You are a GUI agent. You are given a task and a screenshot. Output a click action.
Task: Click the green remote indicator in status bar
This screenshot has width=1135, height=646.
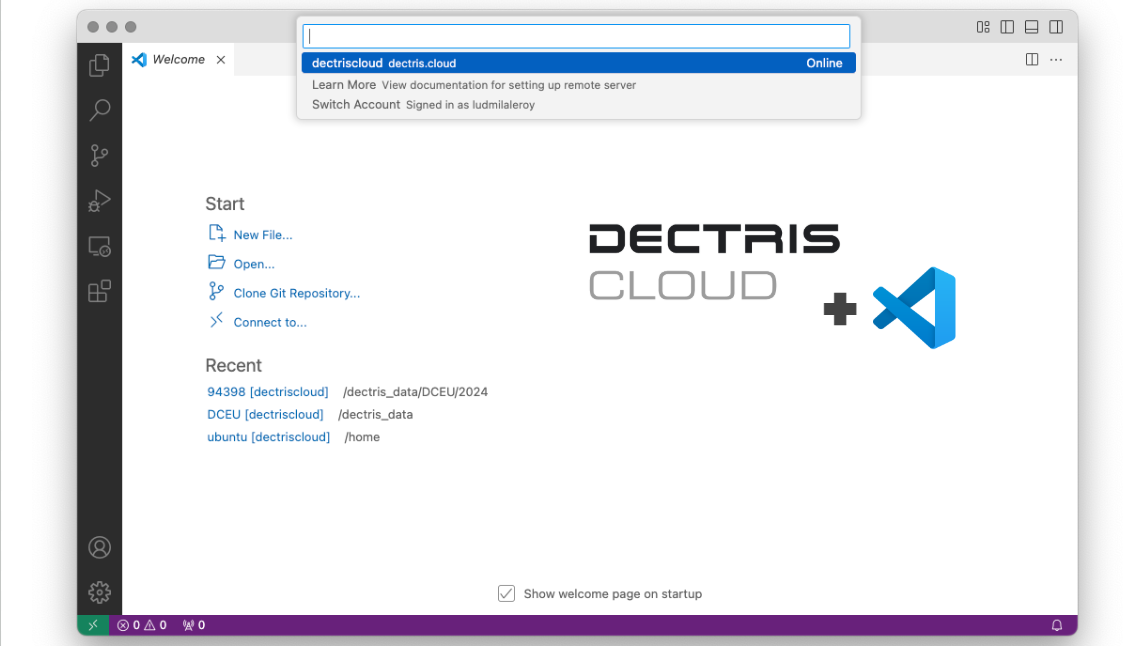coord(93,625)
